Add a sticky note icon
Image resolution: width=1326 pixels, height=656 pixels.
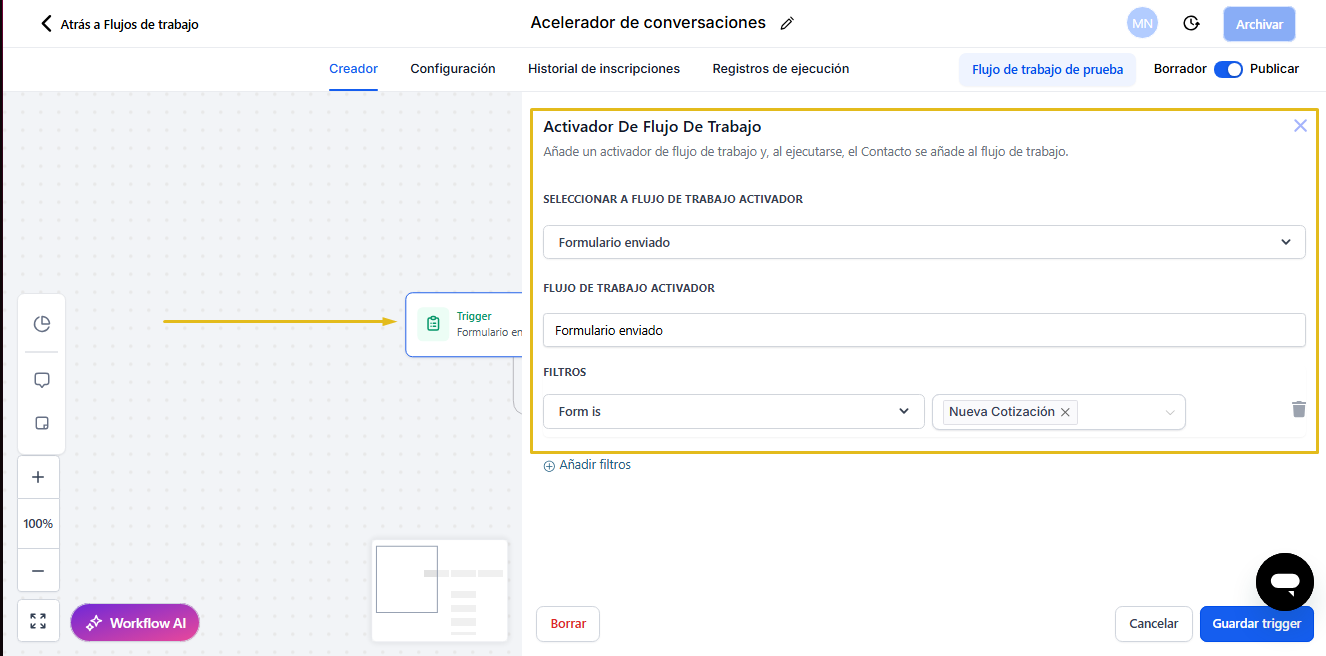coord(42,423)
